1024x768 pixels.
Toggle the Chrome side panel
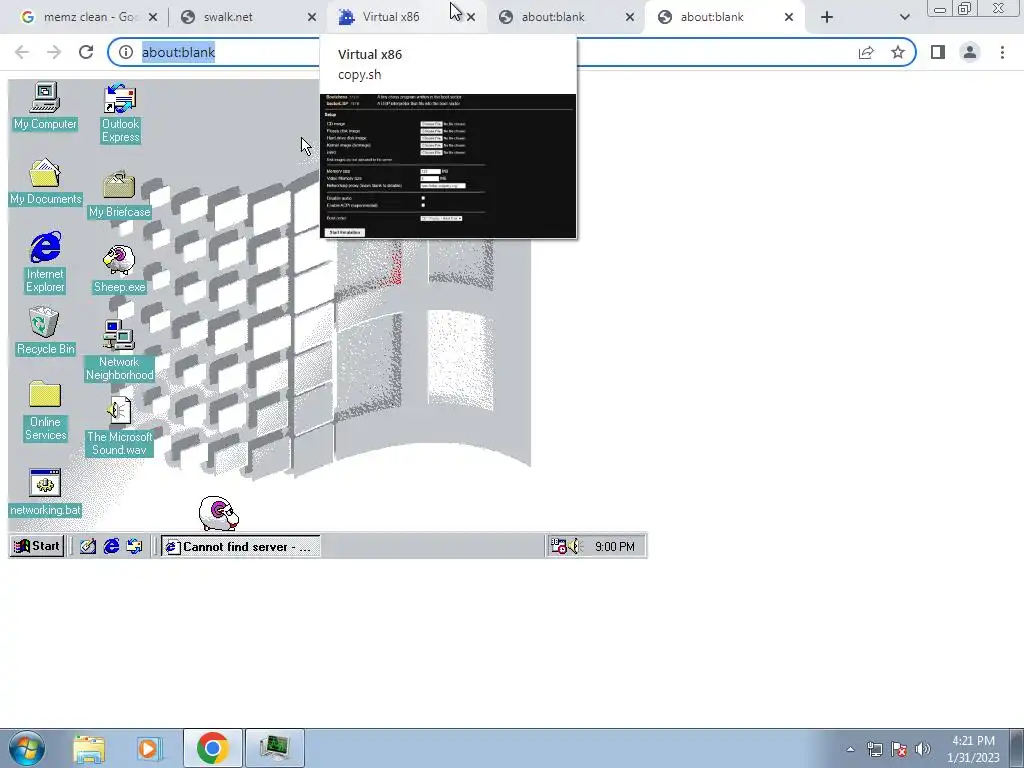(x=938, y=52)
